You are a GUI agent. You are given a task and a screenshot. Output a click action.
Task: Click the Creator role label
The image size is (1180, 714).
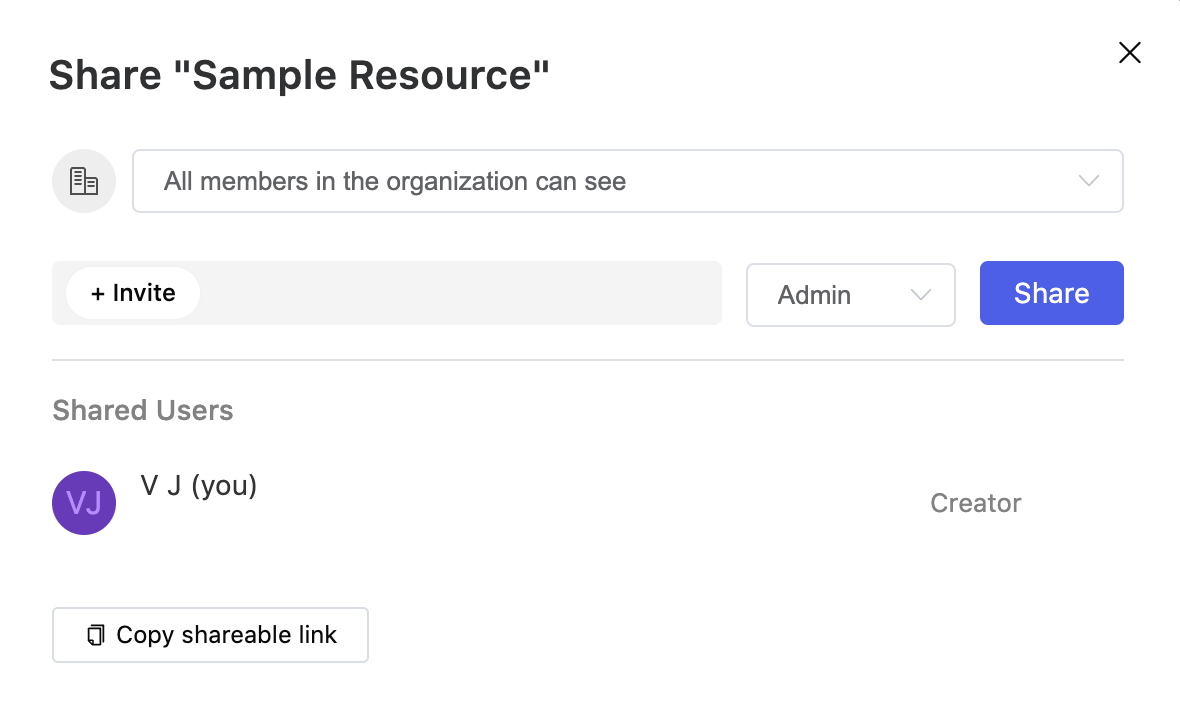pyautogui.click(x=975, y=503)
